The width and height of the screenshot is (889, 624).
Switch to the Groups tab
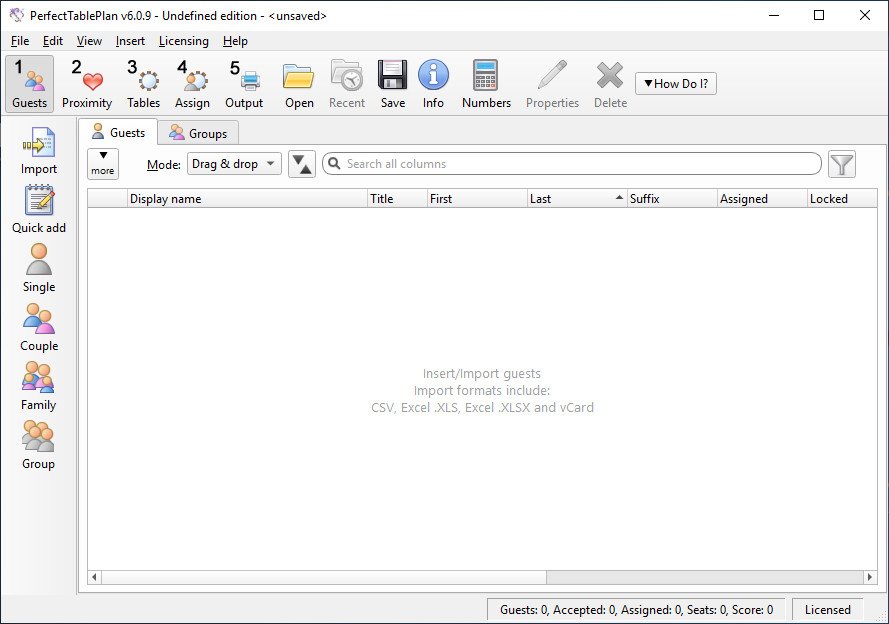tap(198, 133)
